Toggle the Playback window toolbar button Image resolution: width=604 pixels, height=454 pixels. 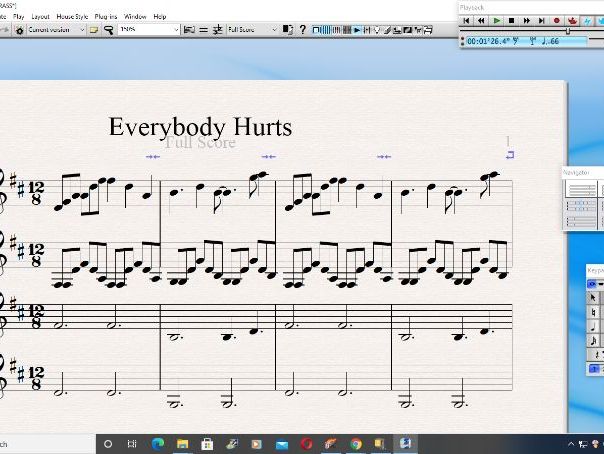357,30
